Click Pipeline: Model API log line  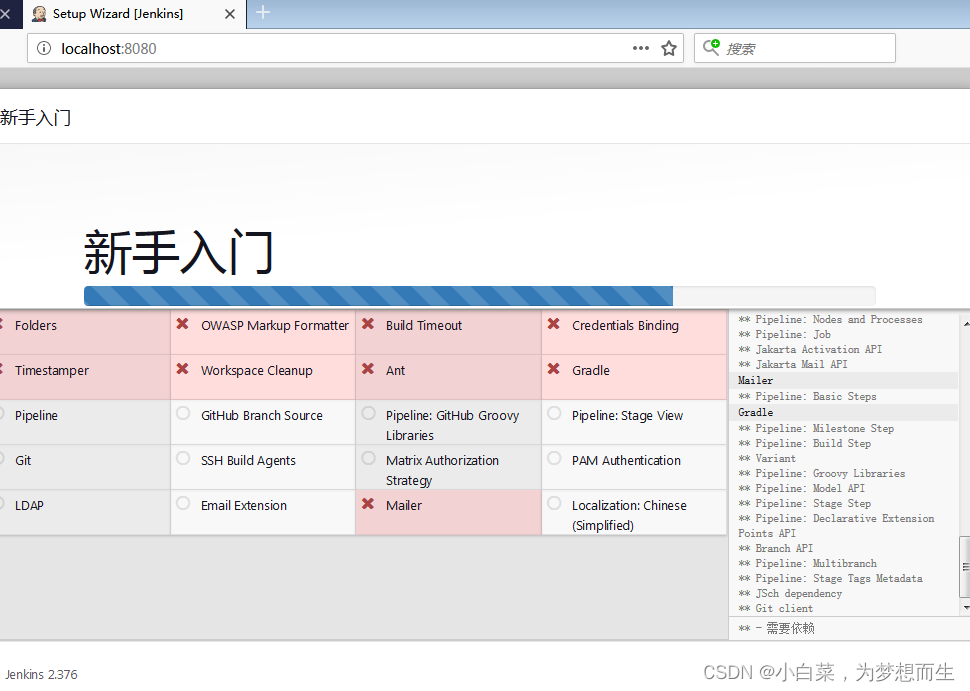coord(802,488)
